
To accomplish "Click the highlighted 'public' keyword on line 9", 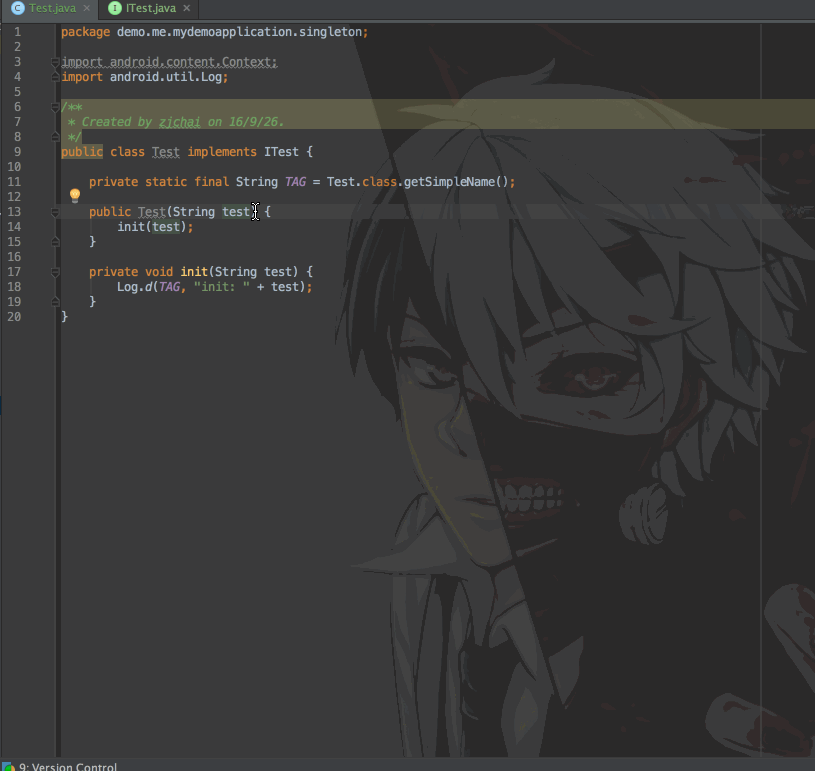I will (x=82, y=152).
